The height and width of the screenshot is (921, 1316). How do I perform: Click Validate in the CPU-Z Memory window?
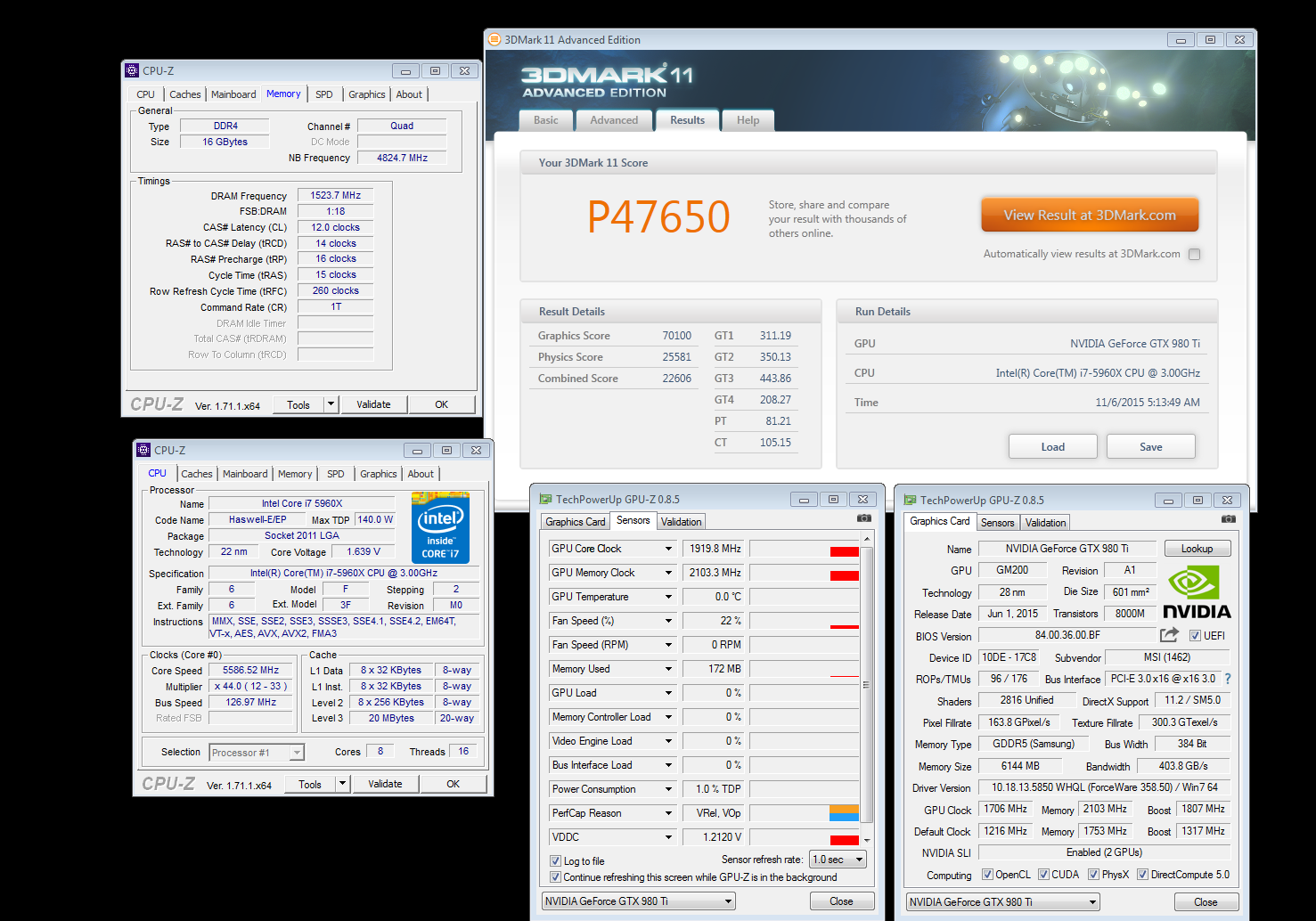click(x=373, y=404)
